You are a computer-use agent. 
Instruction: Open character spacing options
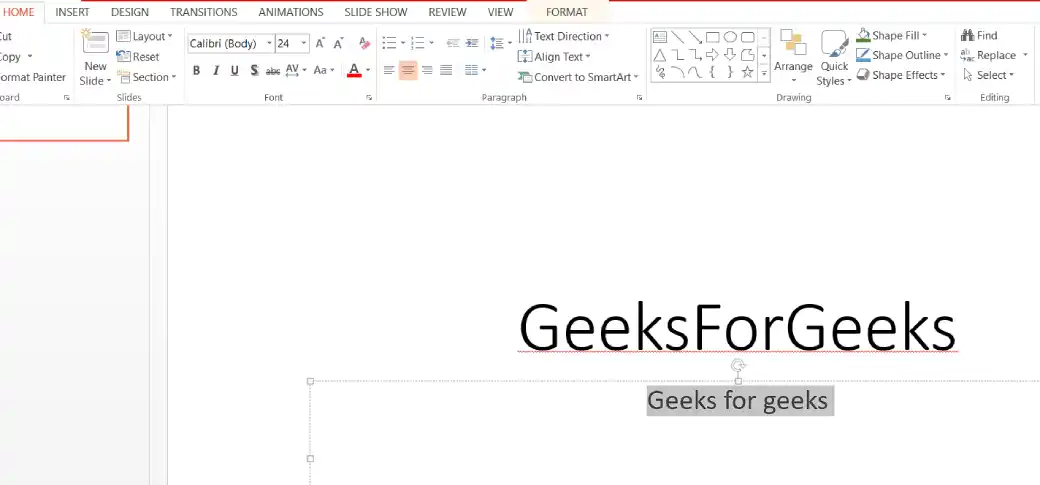click(296, 70)
